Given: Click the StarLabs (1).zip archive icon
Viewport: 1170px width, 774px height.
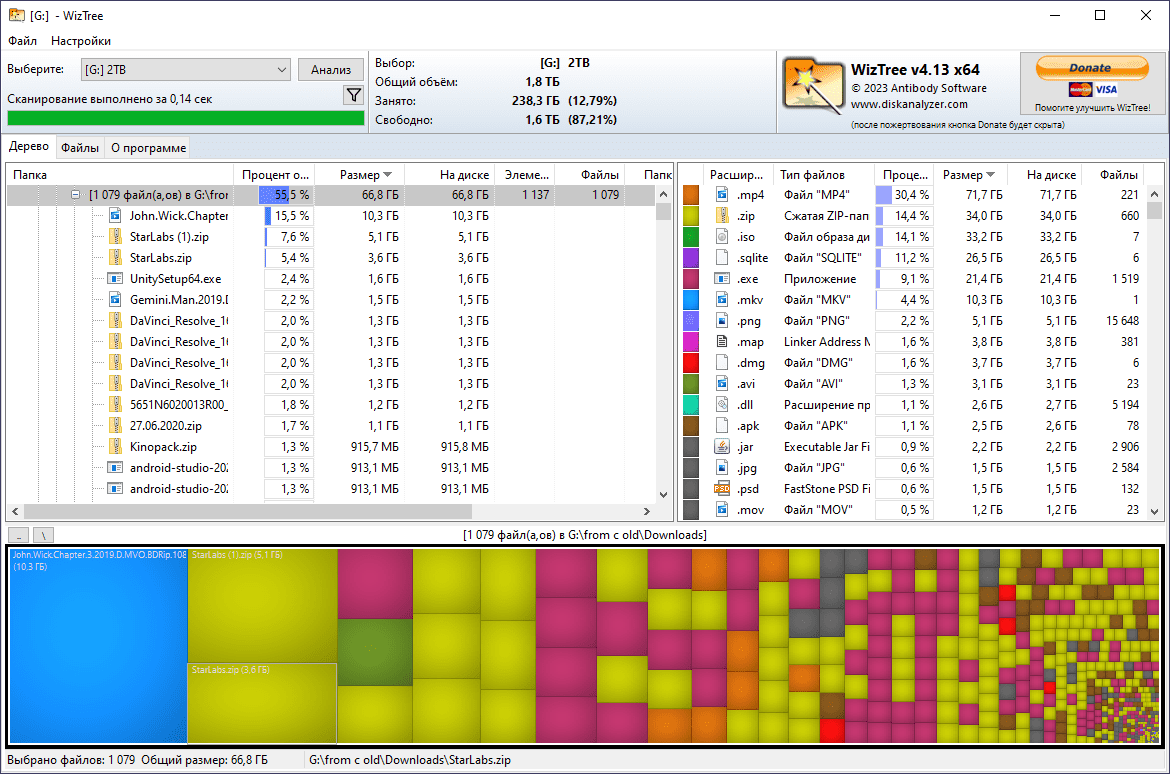Looking at the screenshot, I should pos(115,237).
